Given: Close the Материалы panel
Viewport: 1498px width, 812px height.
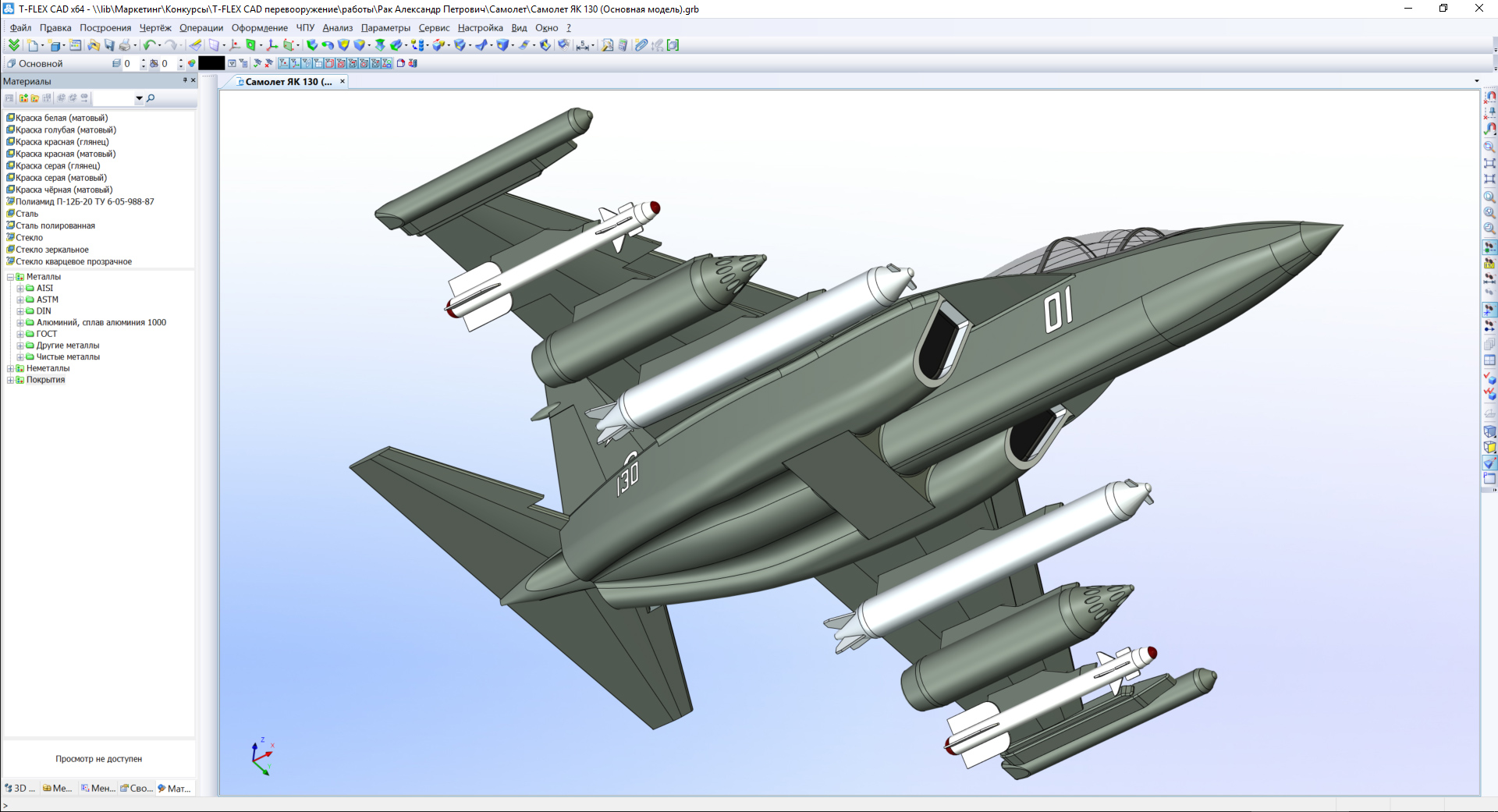Looking at the screenshot, I should click(x=193, y=80).
